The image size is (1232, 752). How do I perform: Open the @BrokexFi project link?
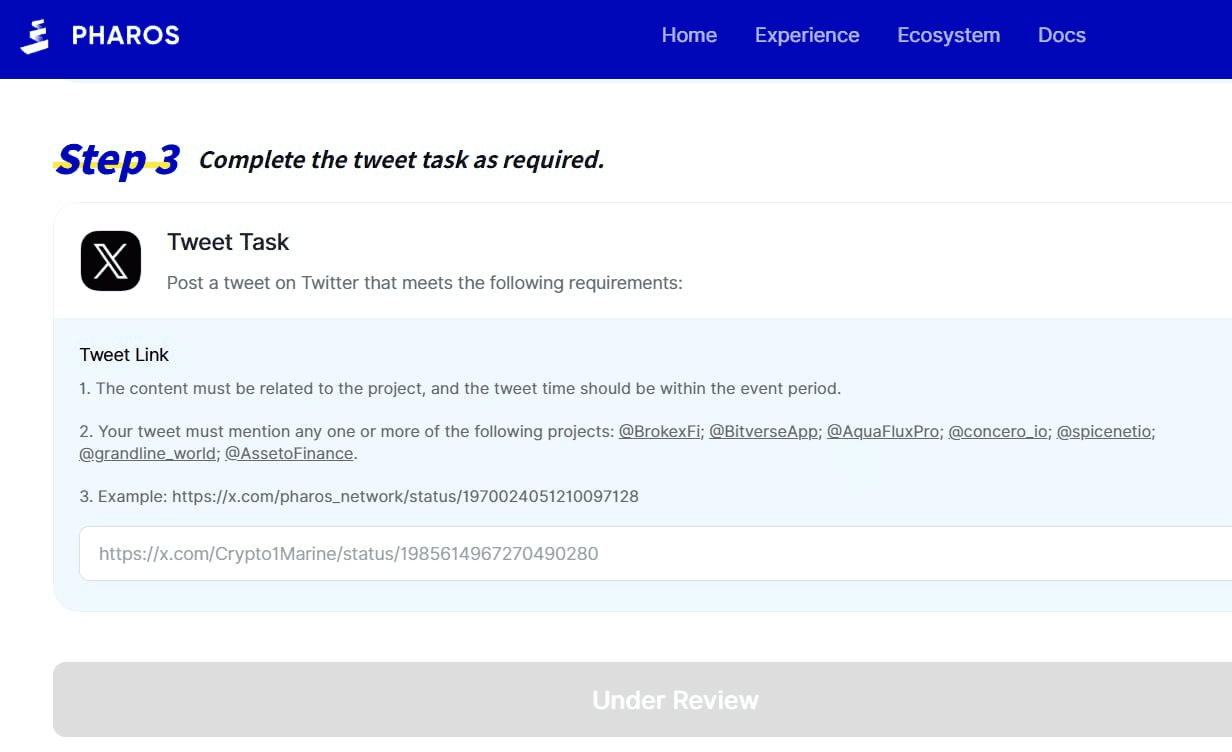click(x=659, y=432)
